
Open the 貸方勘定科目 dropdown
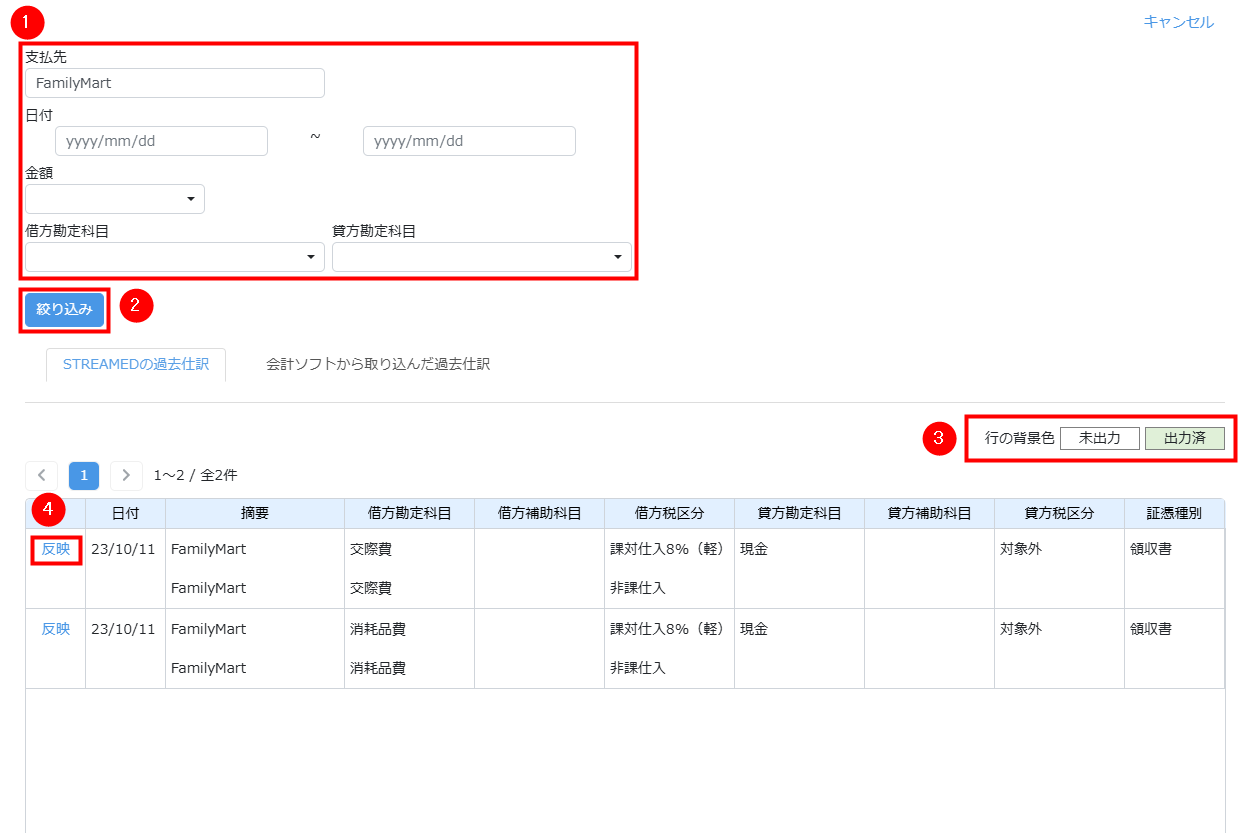[481, 257]
